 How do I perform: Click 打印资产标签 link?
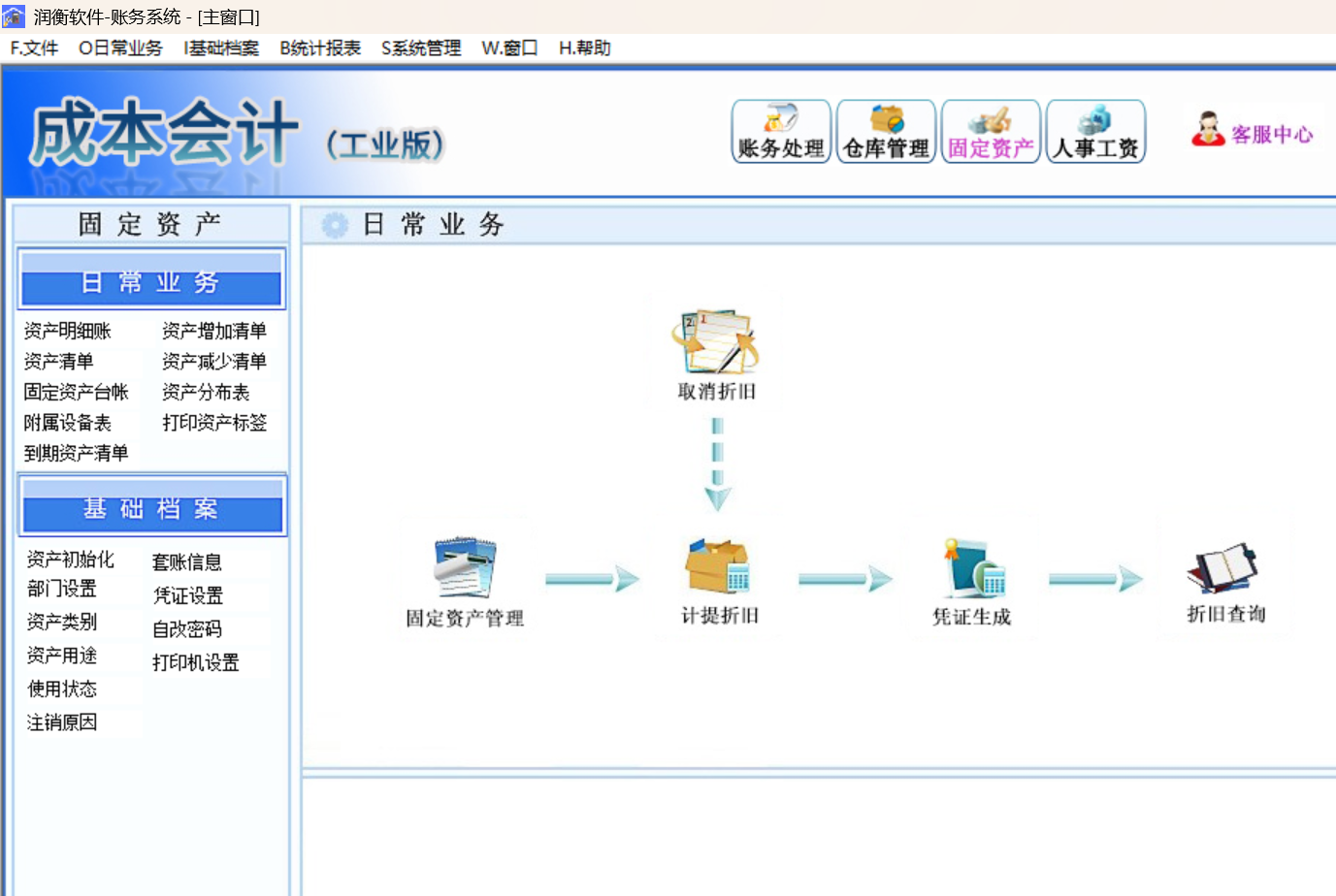[214, 423]
